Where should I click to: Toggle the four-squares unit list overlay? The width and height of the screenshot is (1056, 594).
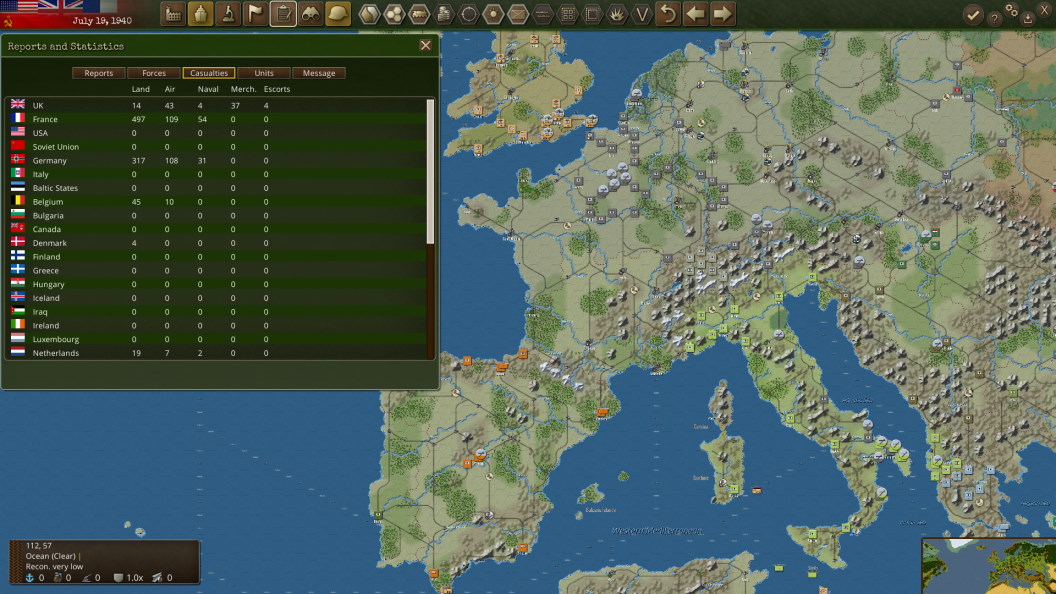pyautogui.click(x=568, y=14)
